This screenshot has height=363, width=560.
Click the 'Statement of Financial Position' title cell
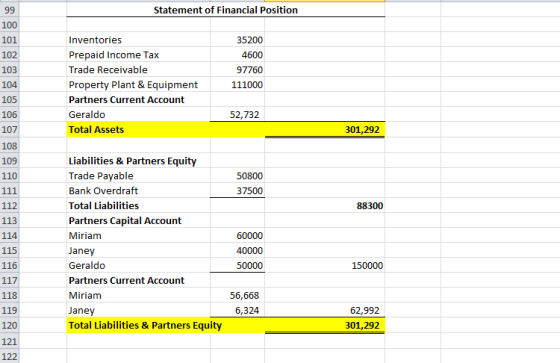point(225,10)
